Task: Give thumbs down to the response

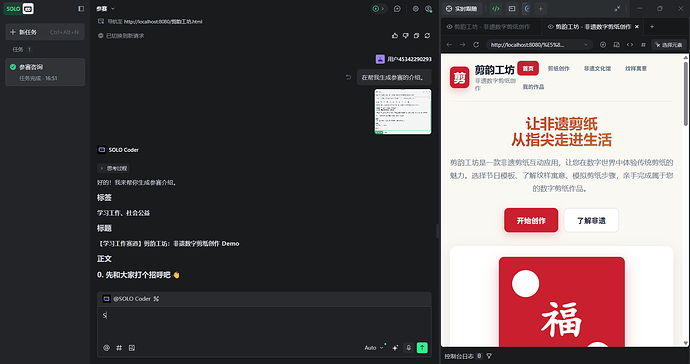Action: (406, 36)
